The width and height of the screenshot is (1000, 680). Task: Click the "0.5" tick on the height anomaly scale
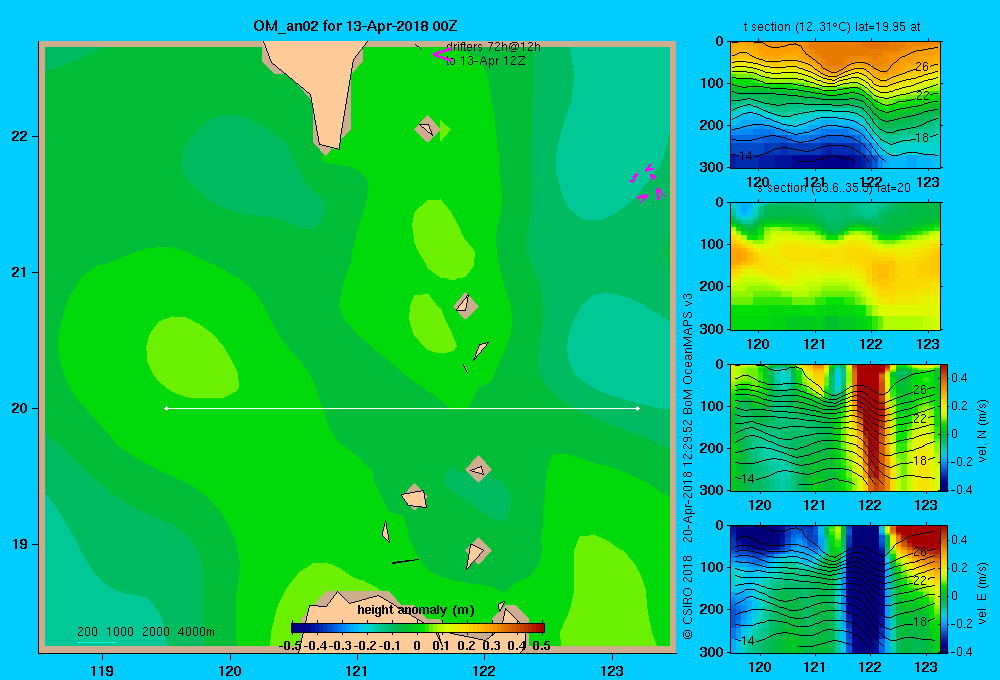(x=541, y=646)
